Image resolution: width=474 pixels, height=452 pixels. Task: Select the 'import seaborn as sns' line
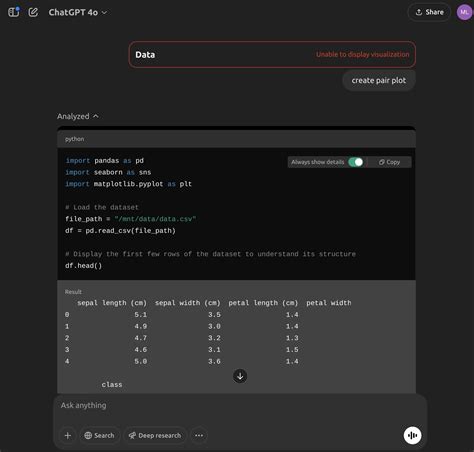tap(108, 172)
